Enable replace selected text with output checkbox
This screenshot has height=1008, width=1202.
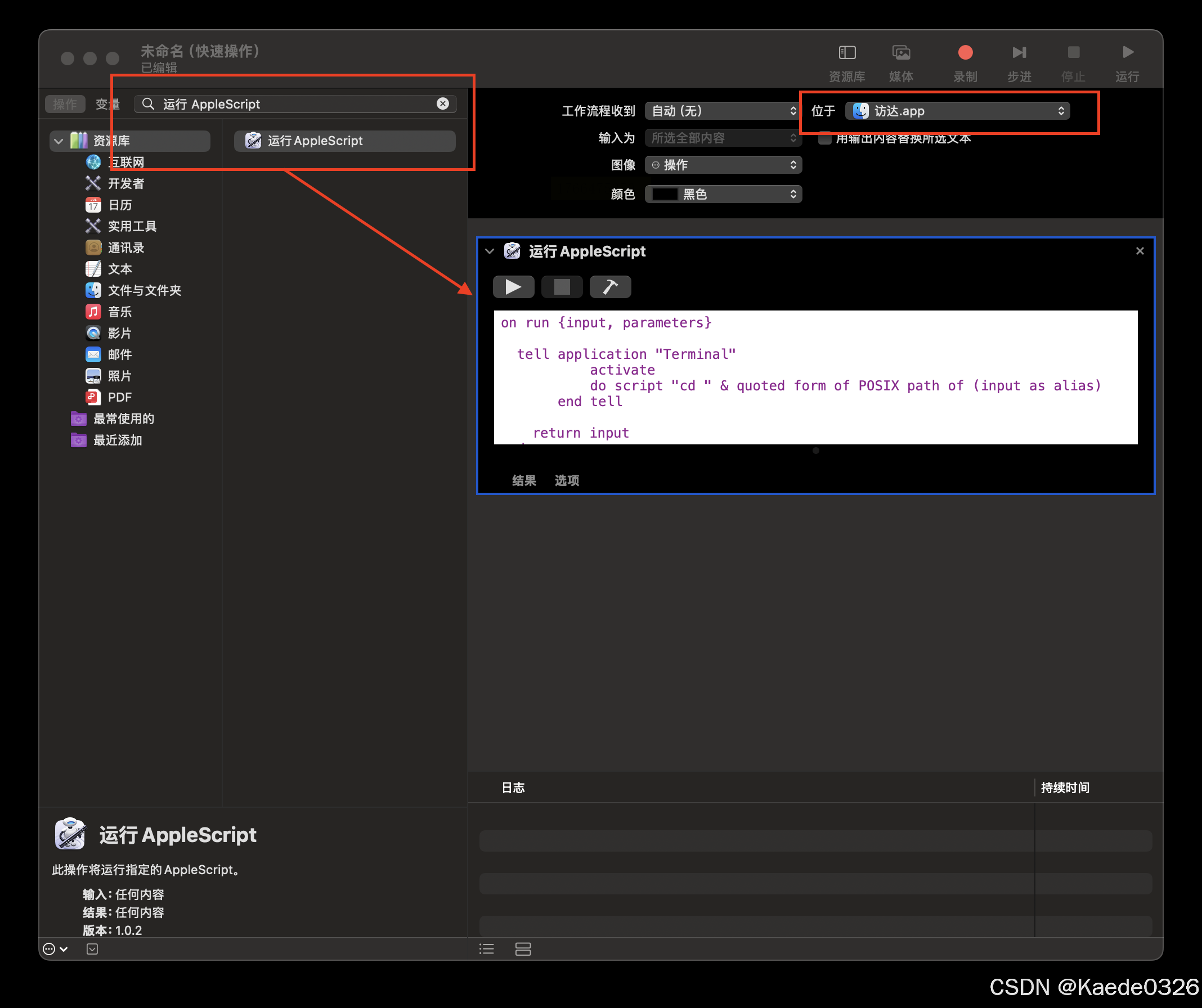[x=825, y=138]
